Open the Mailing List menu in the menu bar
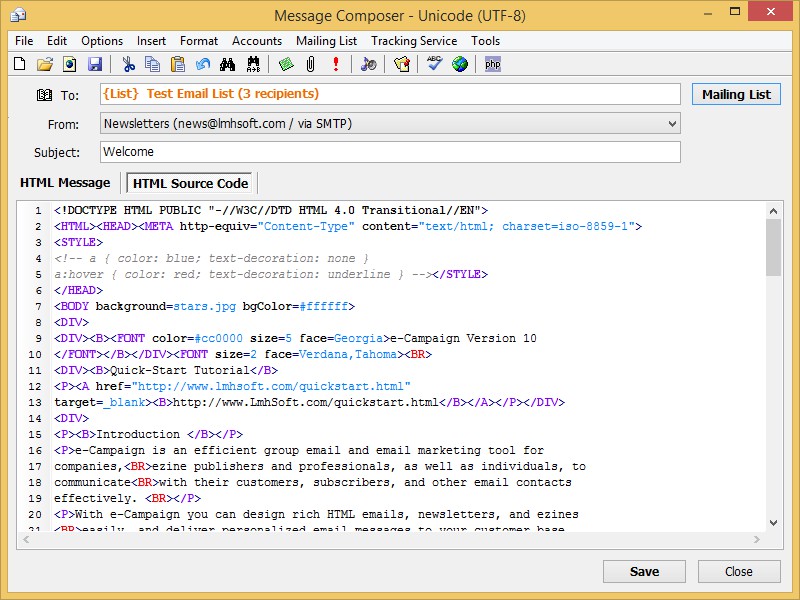Image resolution: width=800 pixels, height=600 pixels. pos(326,41)
